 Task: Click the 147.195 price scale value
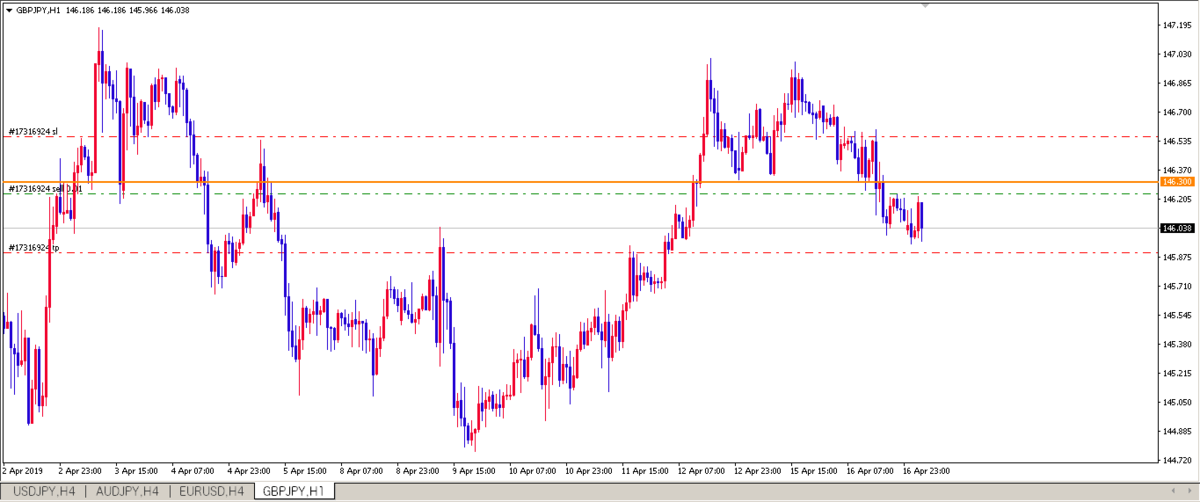coord(1176,26)
